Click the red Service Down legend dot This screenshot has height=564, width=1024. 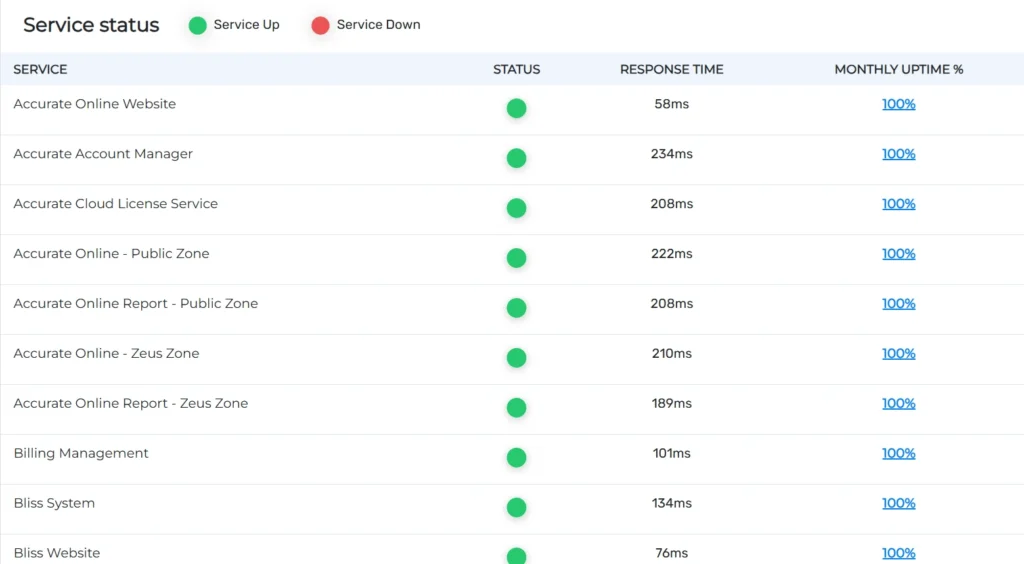click(320, 25)
